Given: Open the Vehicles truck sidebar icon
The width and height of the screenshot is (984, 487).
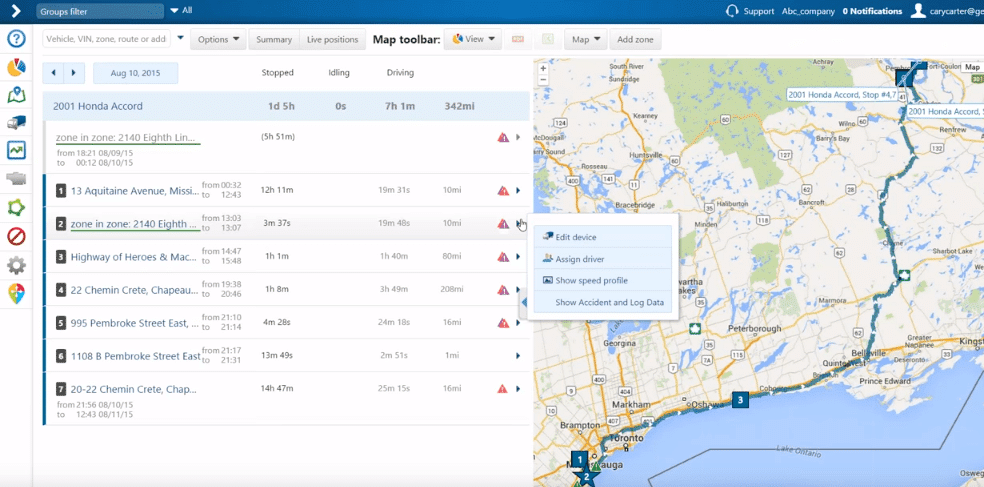Looking at the screenshot, I should (x=16, y=123).
